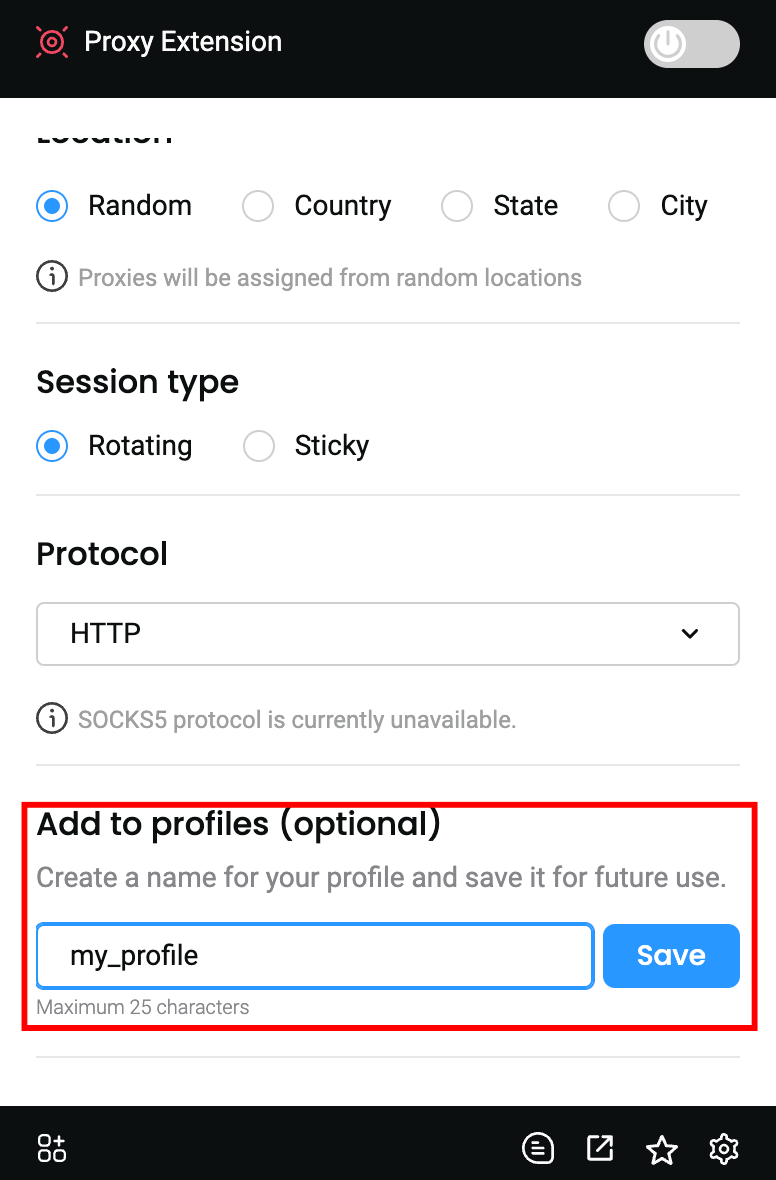Viewport: 776px width, 1180px height.
Task: Open the Protocol dropdown
Action: (387, 634)
